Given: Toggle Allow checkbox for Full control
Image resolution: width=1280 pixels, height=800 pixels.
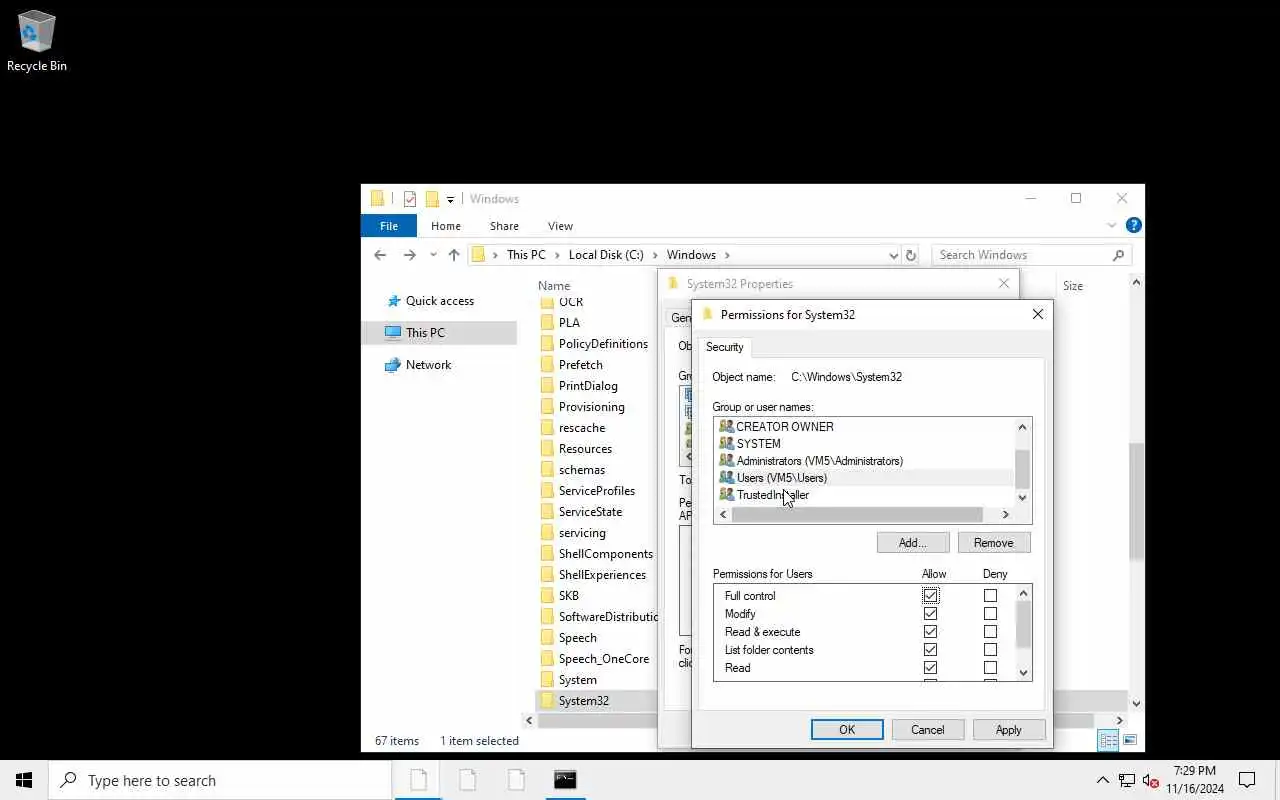Looking at the screenshot, I should [x=930, y=596].
